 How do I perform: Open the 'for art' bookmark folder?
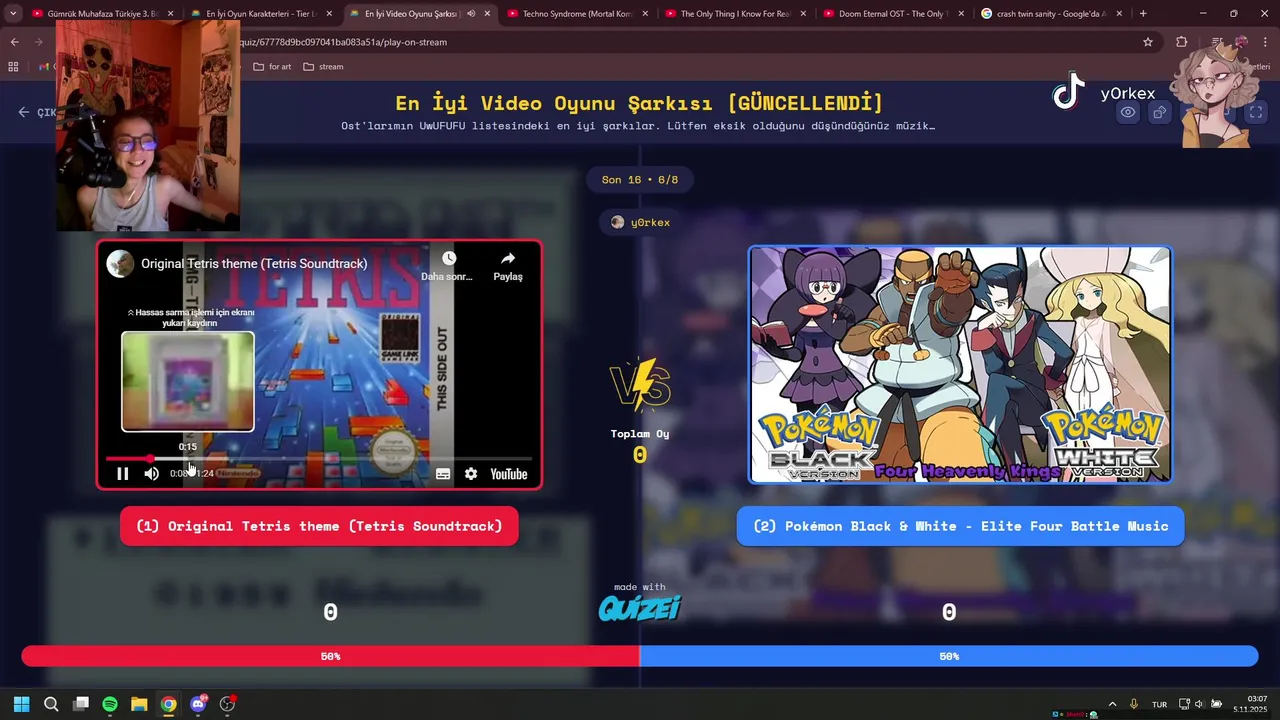(x=272, y=67)
